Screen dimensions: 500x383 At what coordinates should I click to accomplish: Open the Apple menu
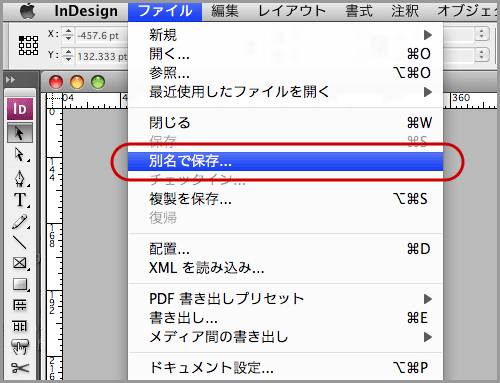(x=27, y=11)
